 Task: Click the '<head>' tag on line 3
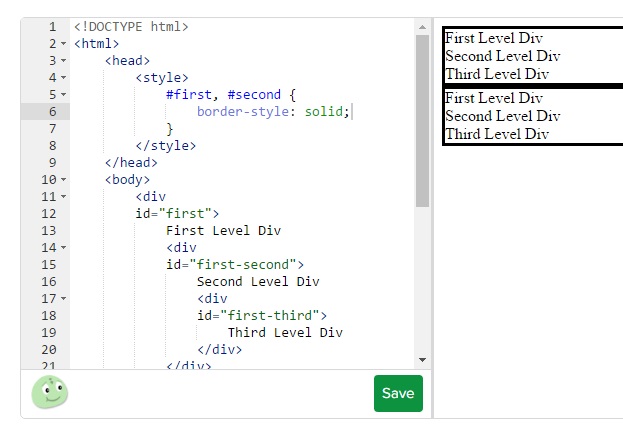point(127,60)
